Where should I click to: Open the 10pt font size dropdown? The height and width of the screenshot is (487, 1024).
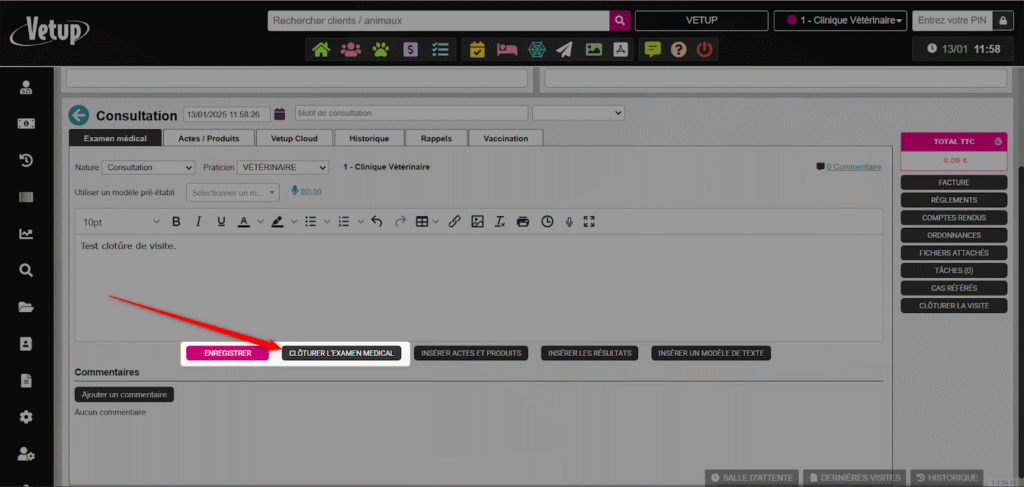click(120, 222)
